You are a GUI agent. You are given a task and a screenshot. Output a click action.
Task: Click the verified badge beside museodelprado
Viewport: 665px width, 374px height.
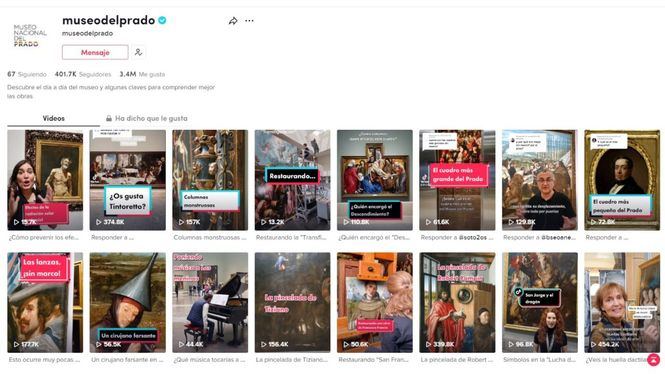click(162, 20)
